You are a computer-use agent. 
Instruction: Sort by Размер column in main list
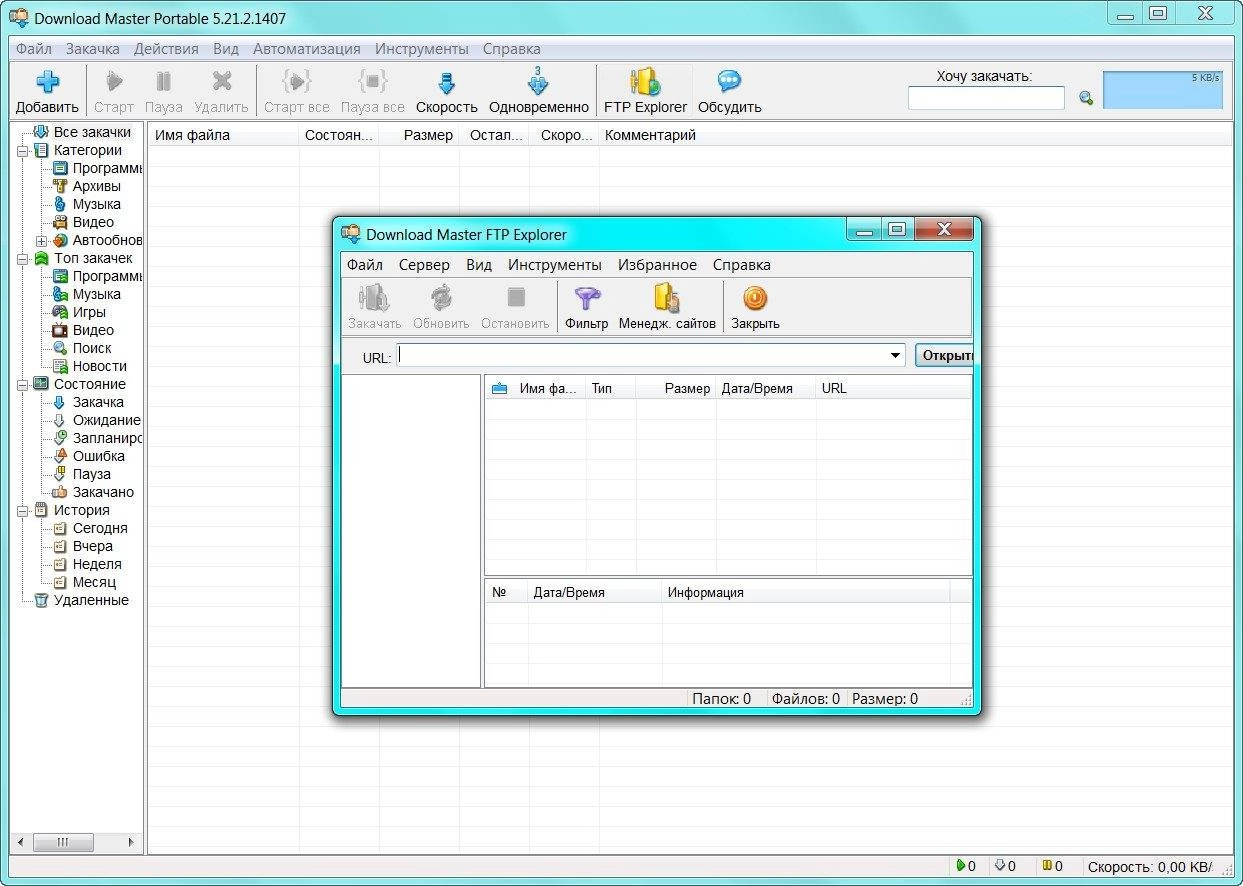419,135
